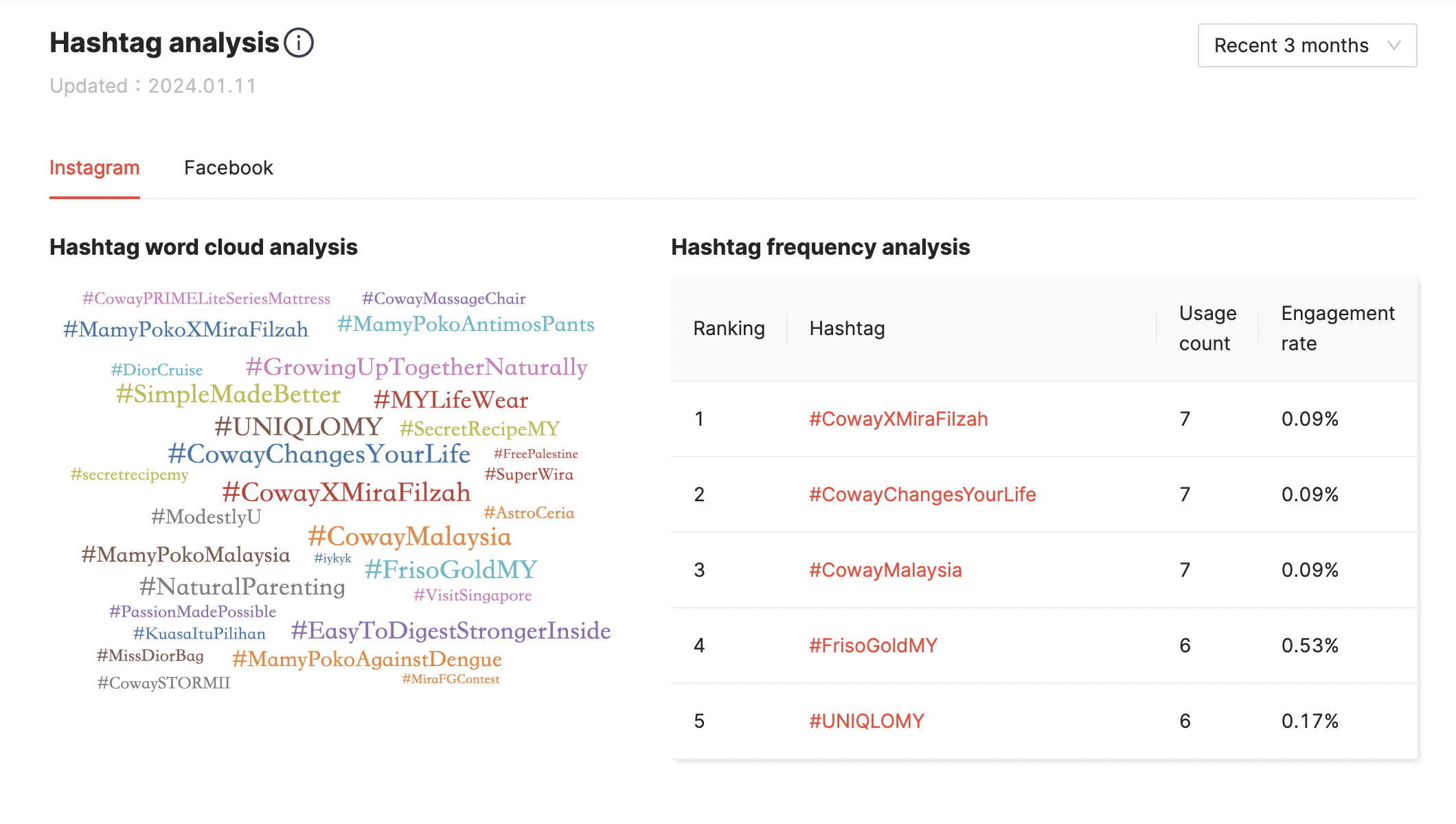Open the #CowayXMiraFilzah link in frequency table
This screenshot has width=1456, height=824.
(898, 419)
